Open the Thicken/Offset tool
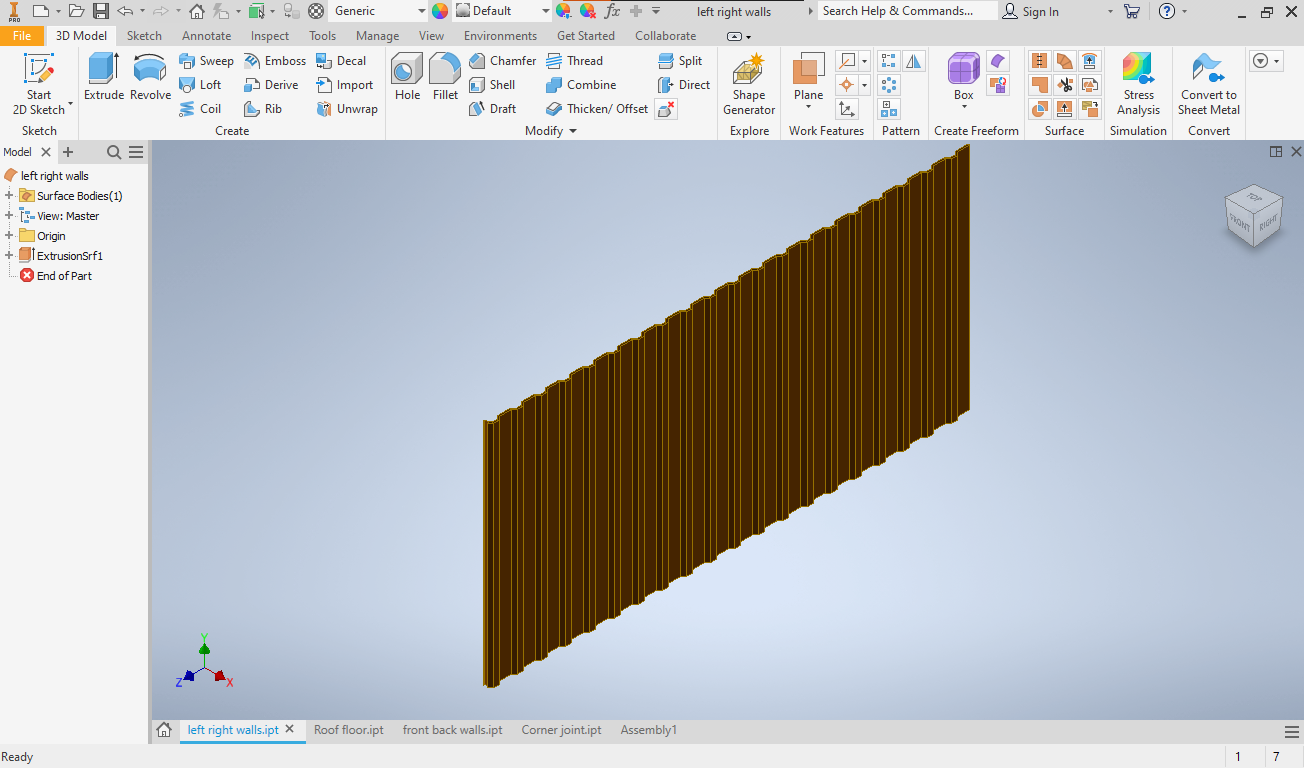1304x768 pixels. point(597,109)
